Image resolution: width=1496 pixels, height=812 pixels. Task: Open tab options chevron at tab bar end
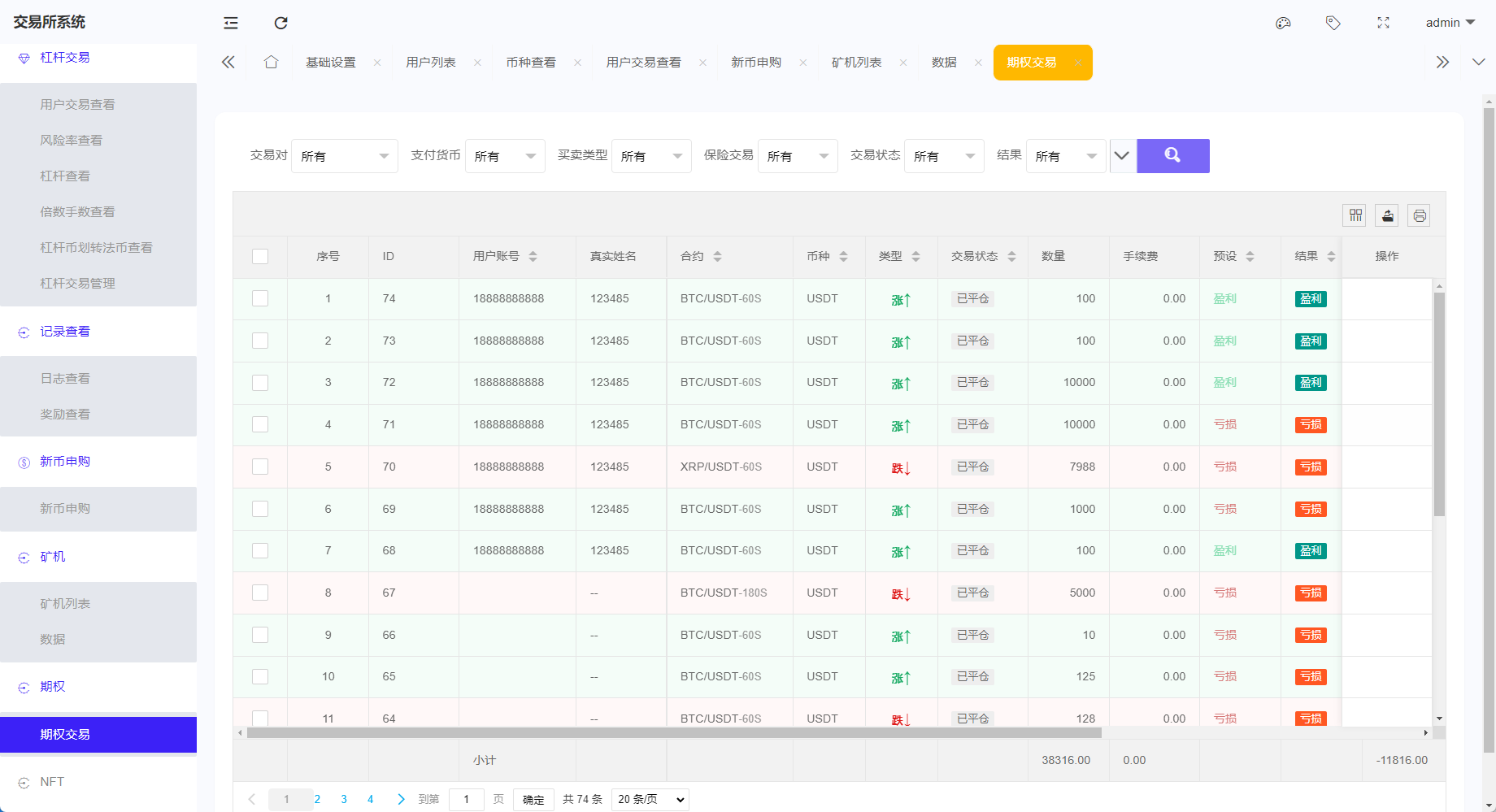click(1478, 63)
